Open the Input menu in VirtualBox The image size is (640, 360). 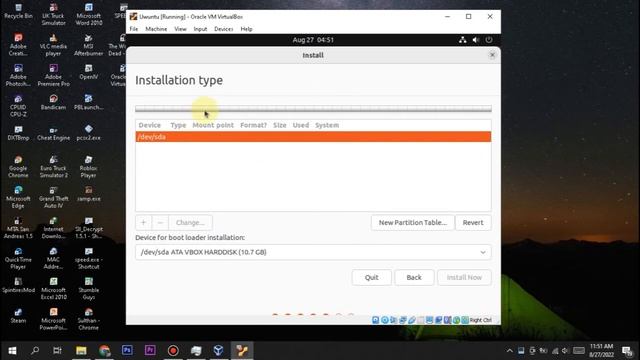(200, 29)
